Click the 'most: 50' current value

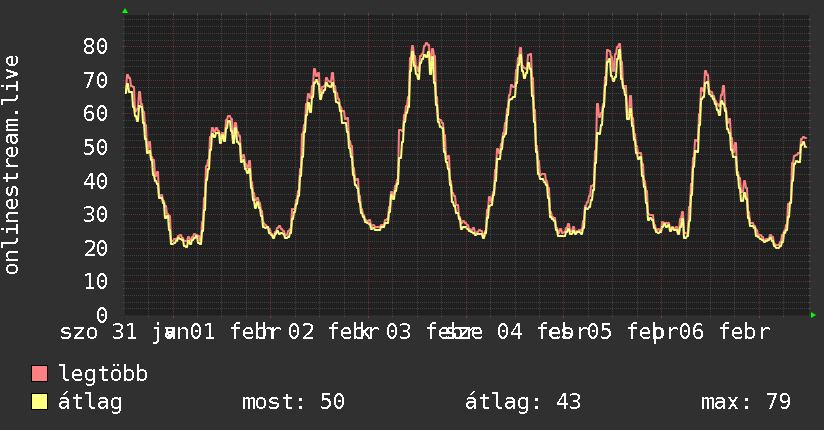coord(293,402)
